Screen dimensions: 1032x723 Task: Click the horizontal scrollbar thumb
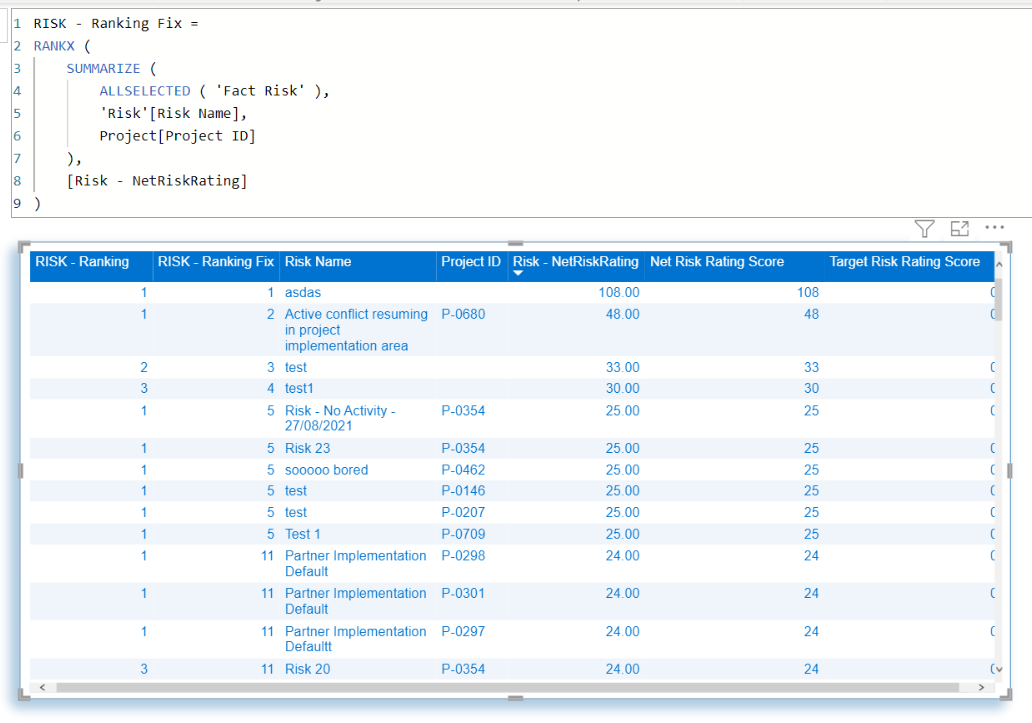click(x=507, y=687)
